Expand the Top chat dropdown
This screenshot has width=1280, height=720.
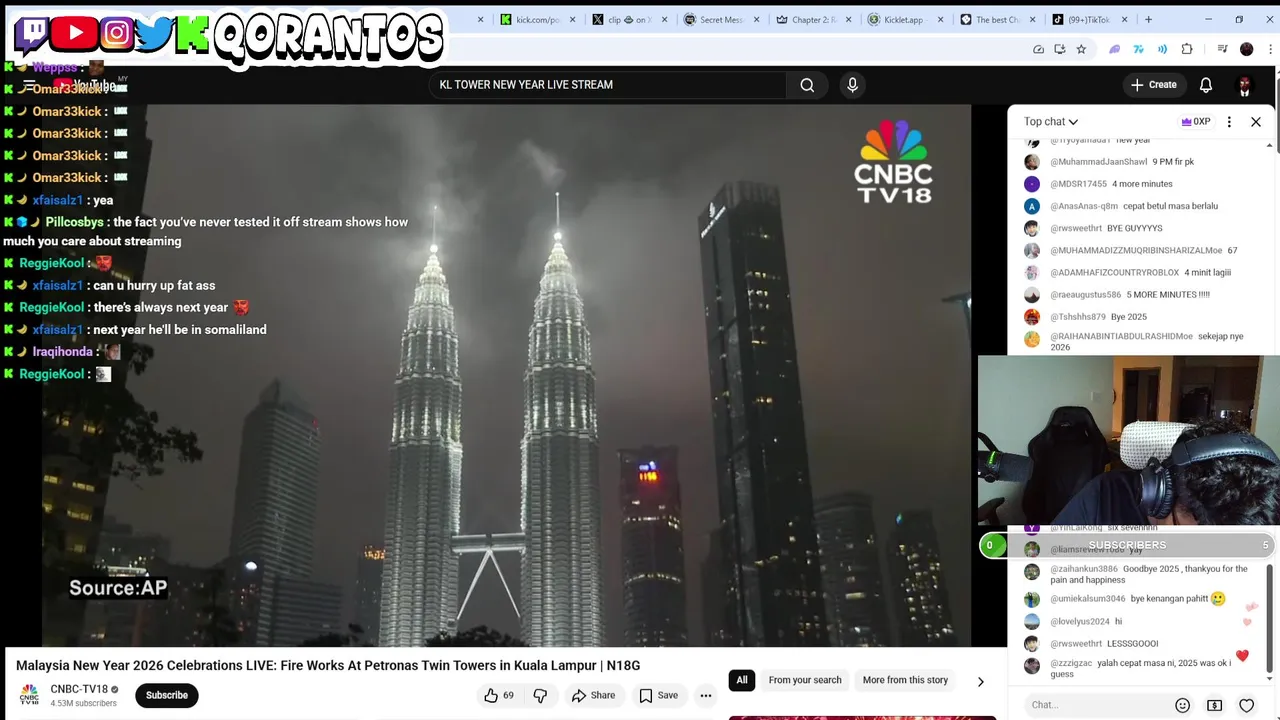pyautogui.click(x=1050, y=122)
